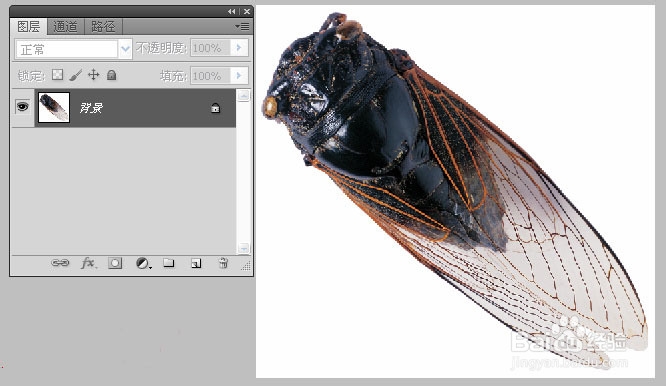Image resolution: width=666 pixels, height=386 pixels.
Task: Toggle lock transparent pixels
Action: coord(57,75)
